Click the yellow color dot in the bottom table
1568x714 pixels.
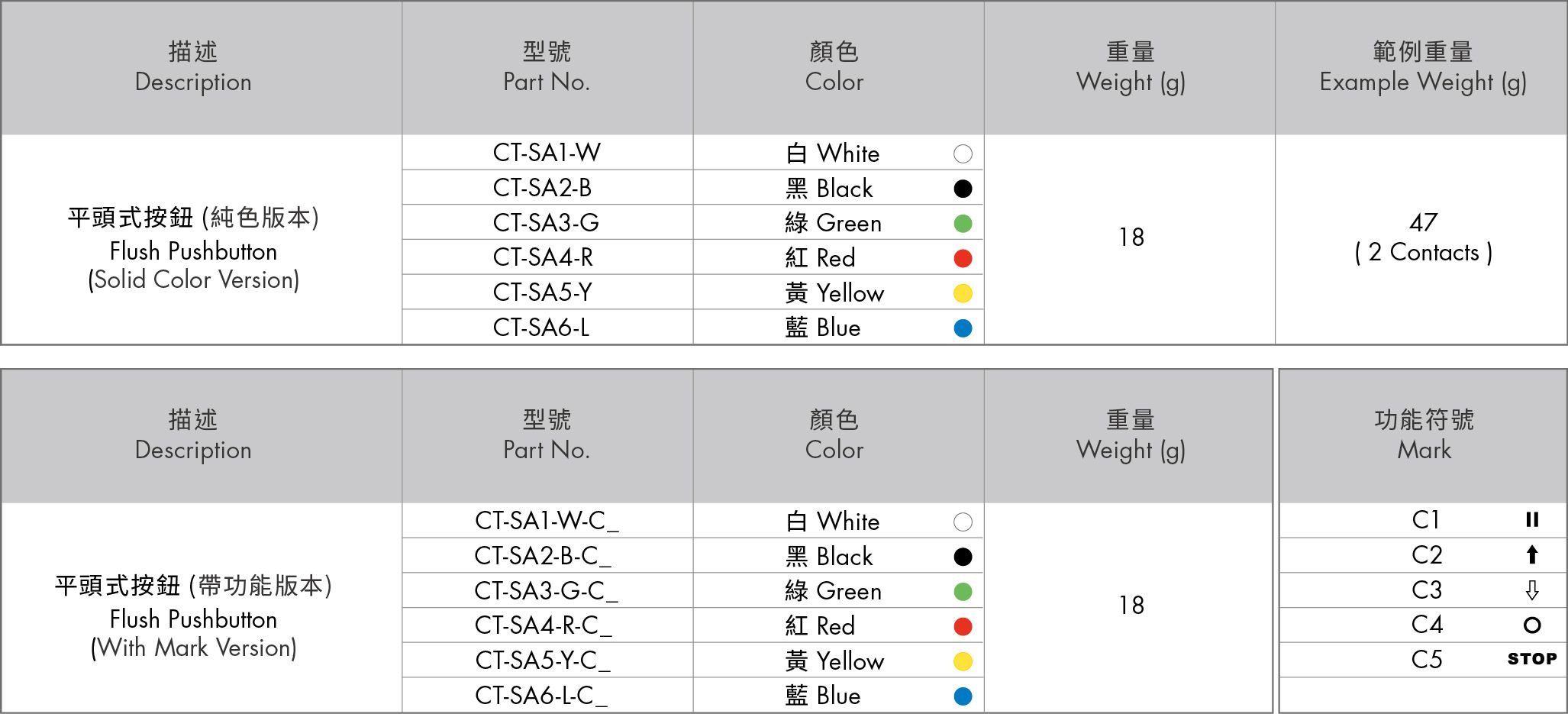click(963, 661)
